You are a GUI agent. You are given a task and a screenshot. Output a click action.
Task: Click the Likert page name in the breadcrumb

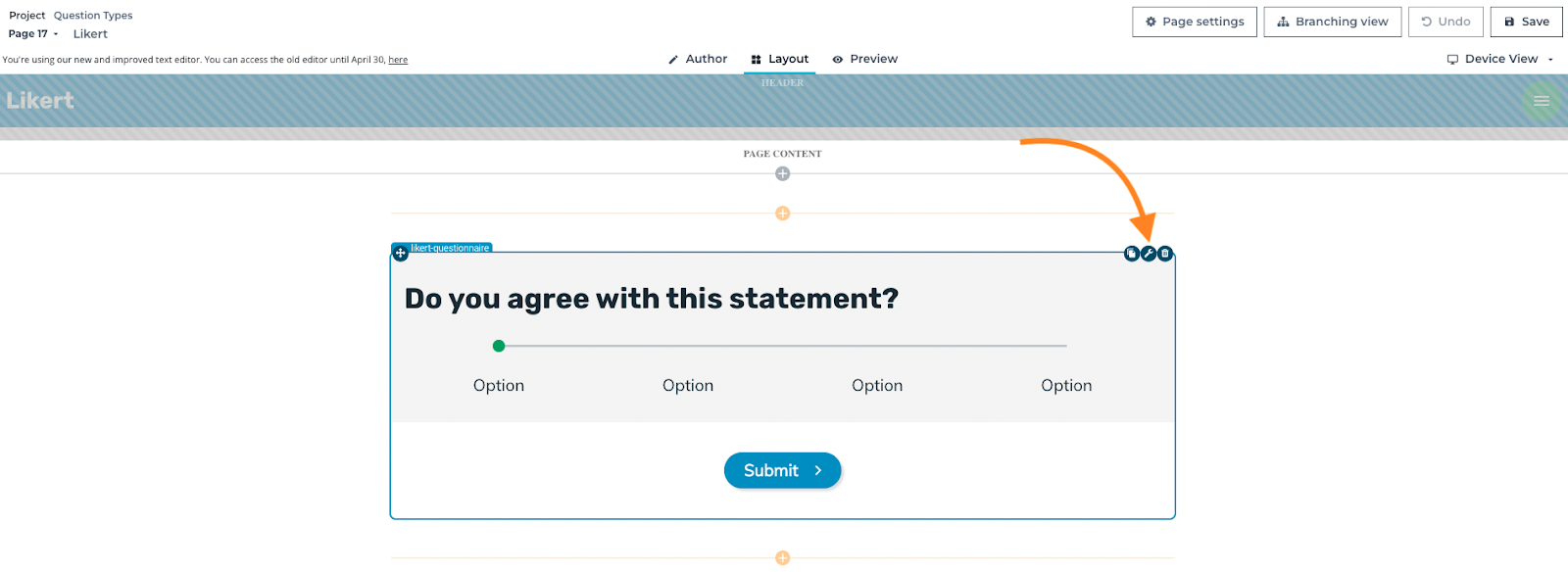pyautogui.click(x=90, y=34)
